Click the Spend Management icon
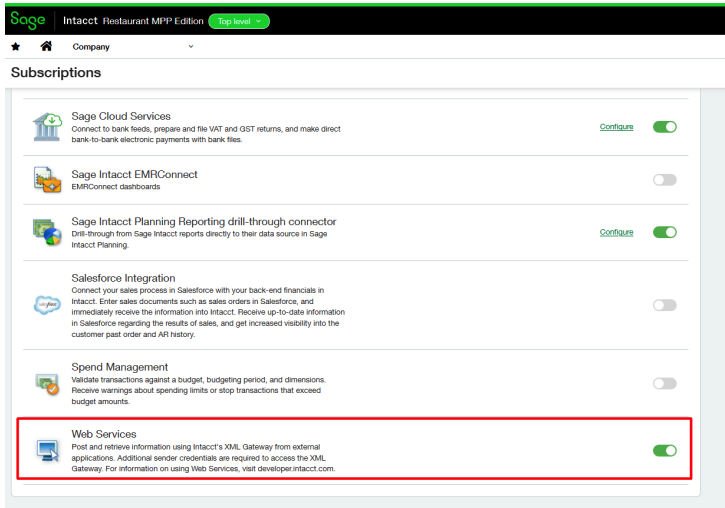The height and width of the screenshot is (508, 725). point(47,384)
